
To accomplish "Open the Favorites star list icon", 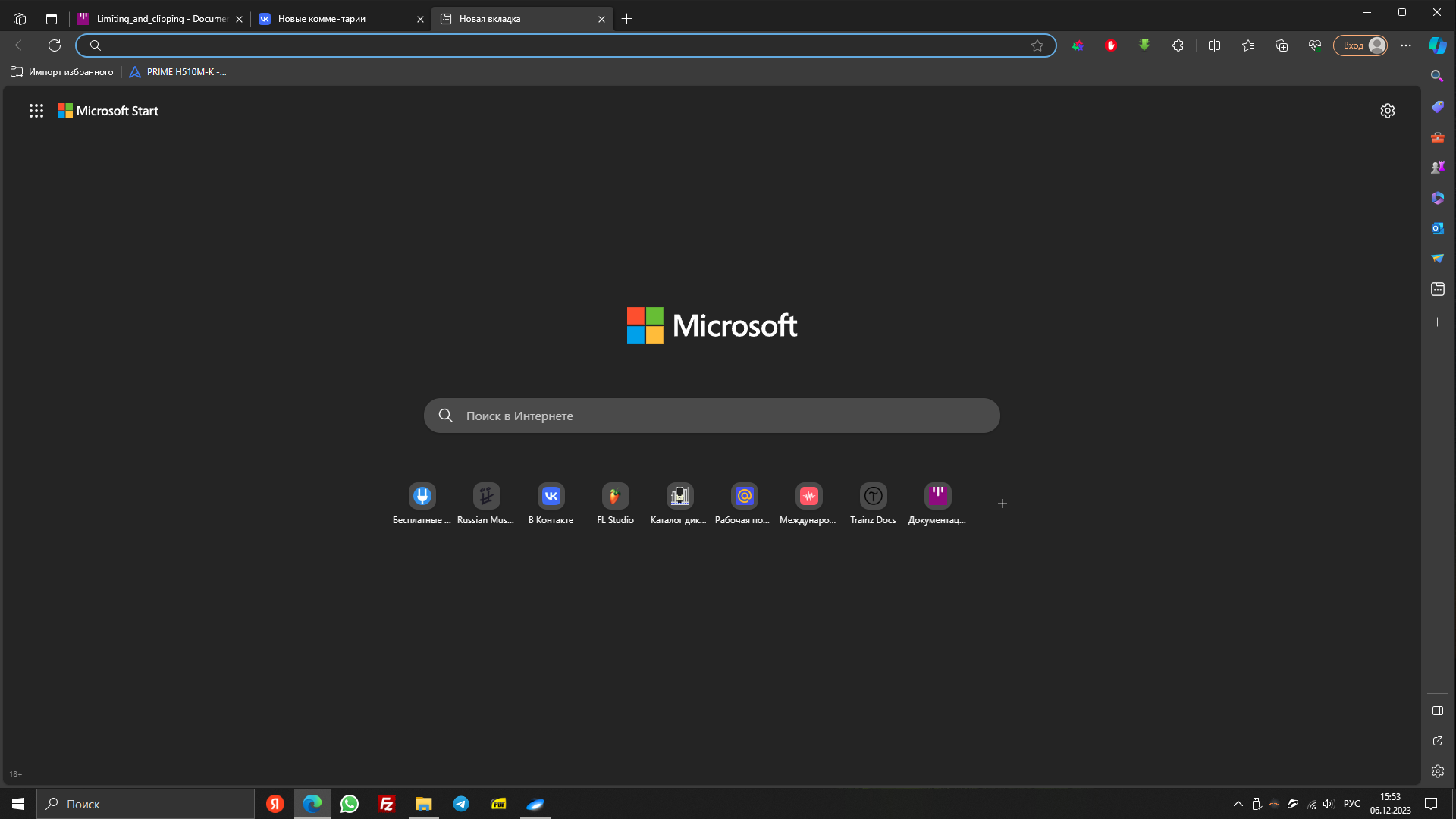I will [1248, 45].
